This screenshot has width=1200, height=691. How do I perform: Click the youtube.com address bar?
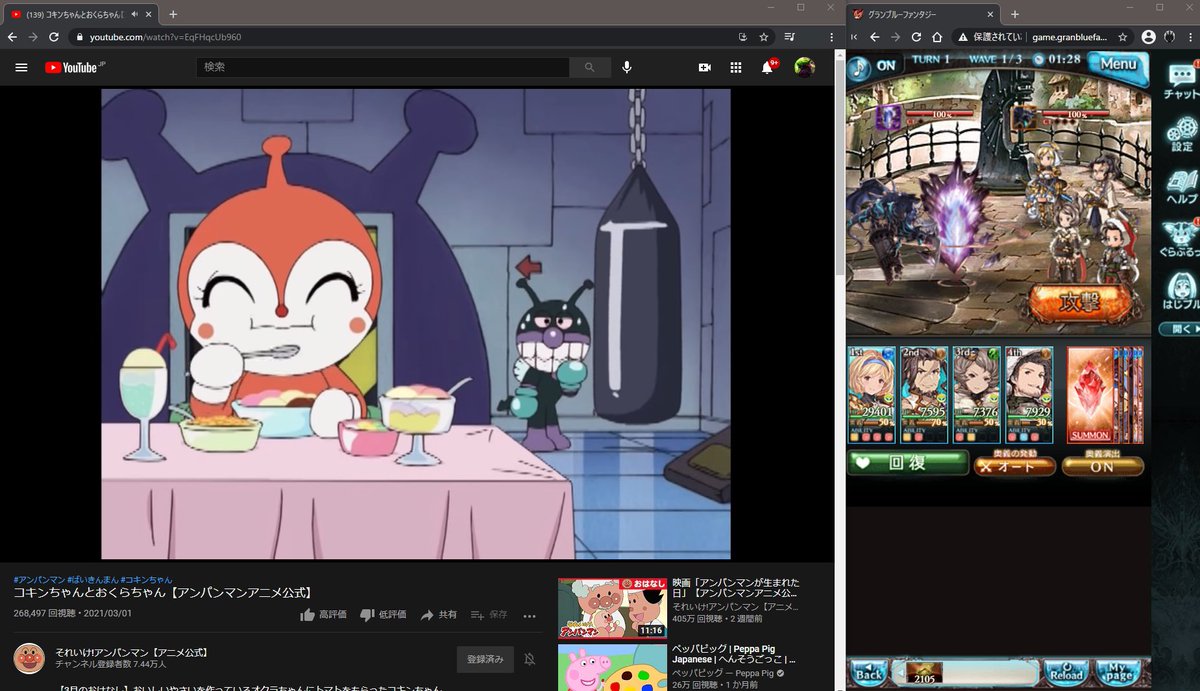pos(400,37)
